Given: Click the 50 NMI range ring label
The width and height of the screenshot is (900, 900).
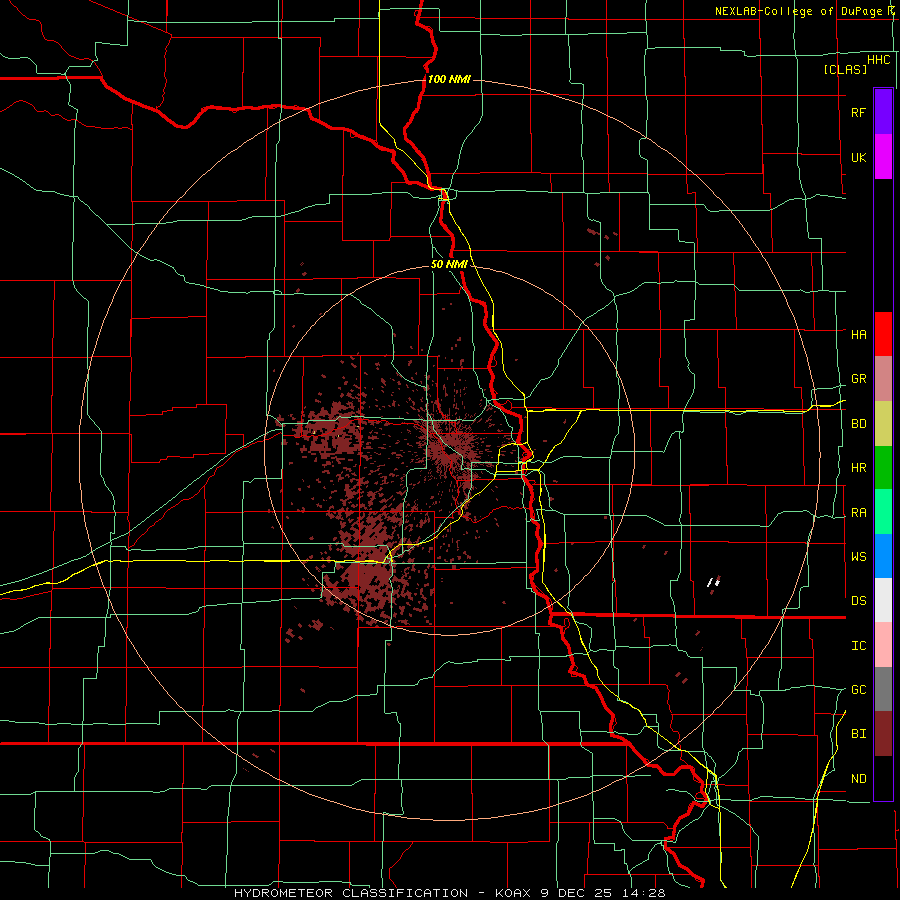Looking at the screenshot, I should [449, 264].
